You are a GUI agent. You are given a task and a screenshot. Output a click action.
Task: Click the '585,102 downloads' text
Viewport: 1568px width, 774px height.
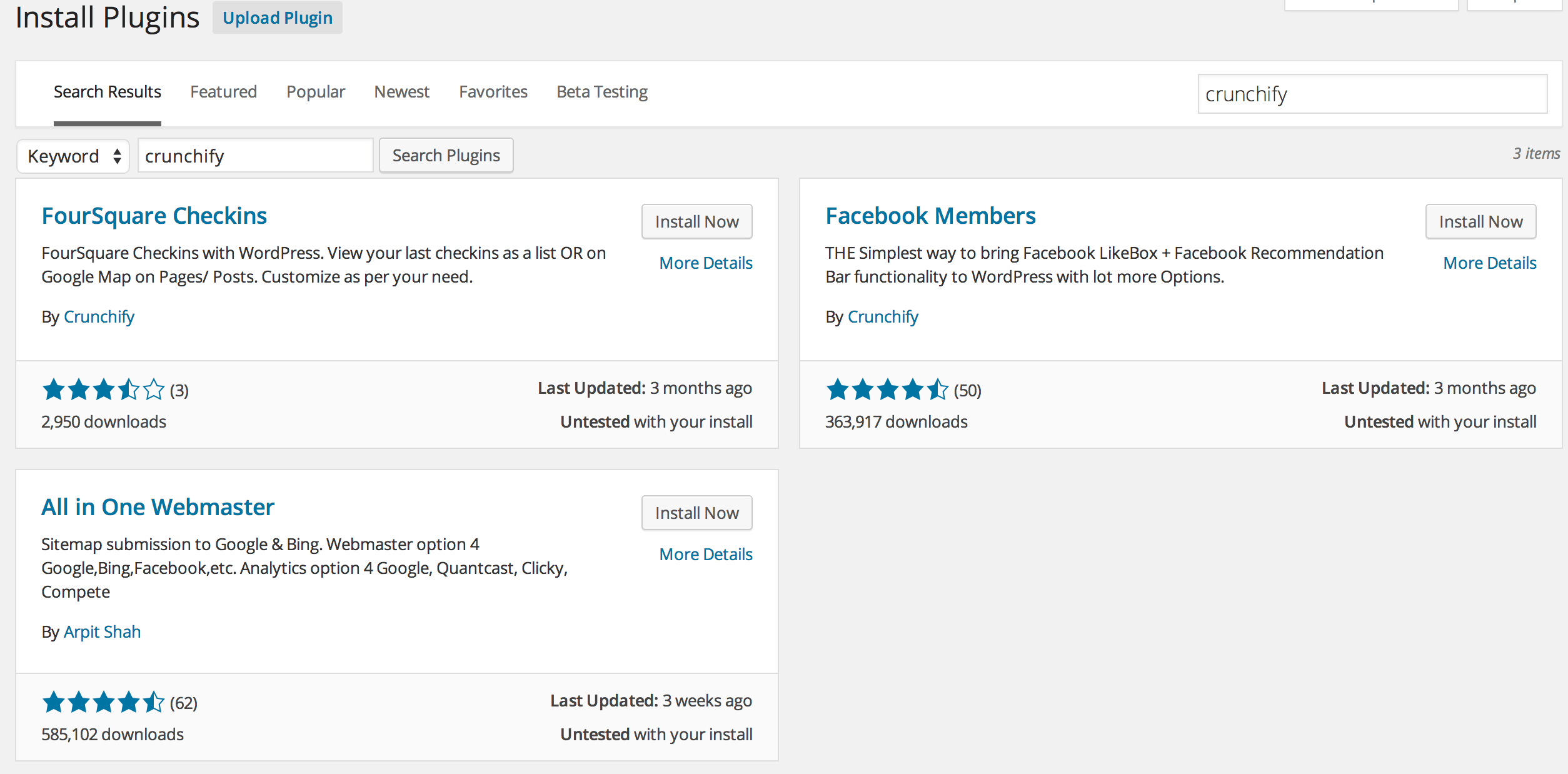(x=113, y=735)
